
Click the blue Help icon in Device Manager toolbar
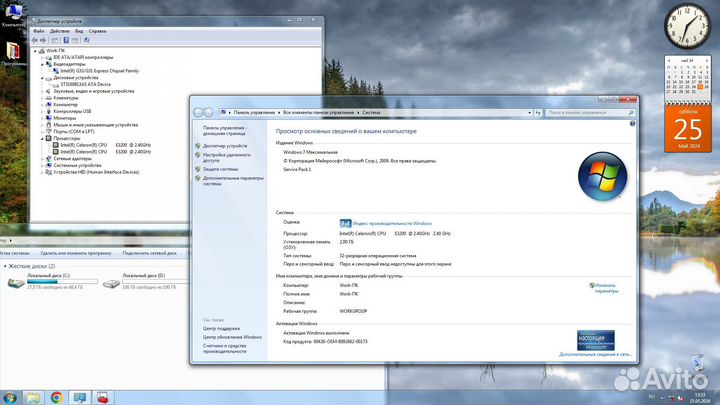pos(66,40)
